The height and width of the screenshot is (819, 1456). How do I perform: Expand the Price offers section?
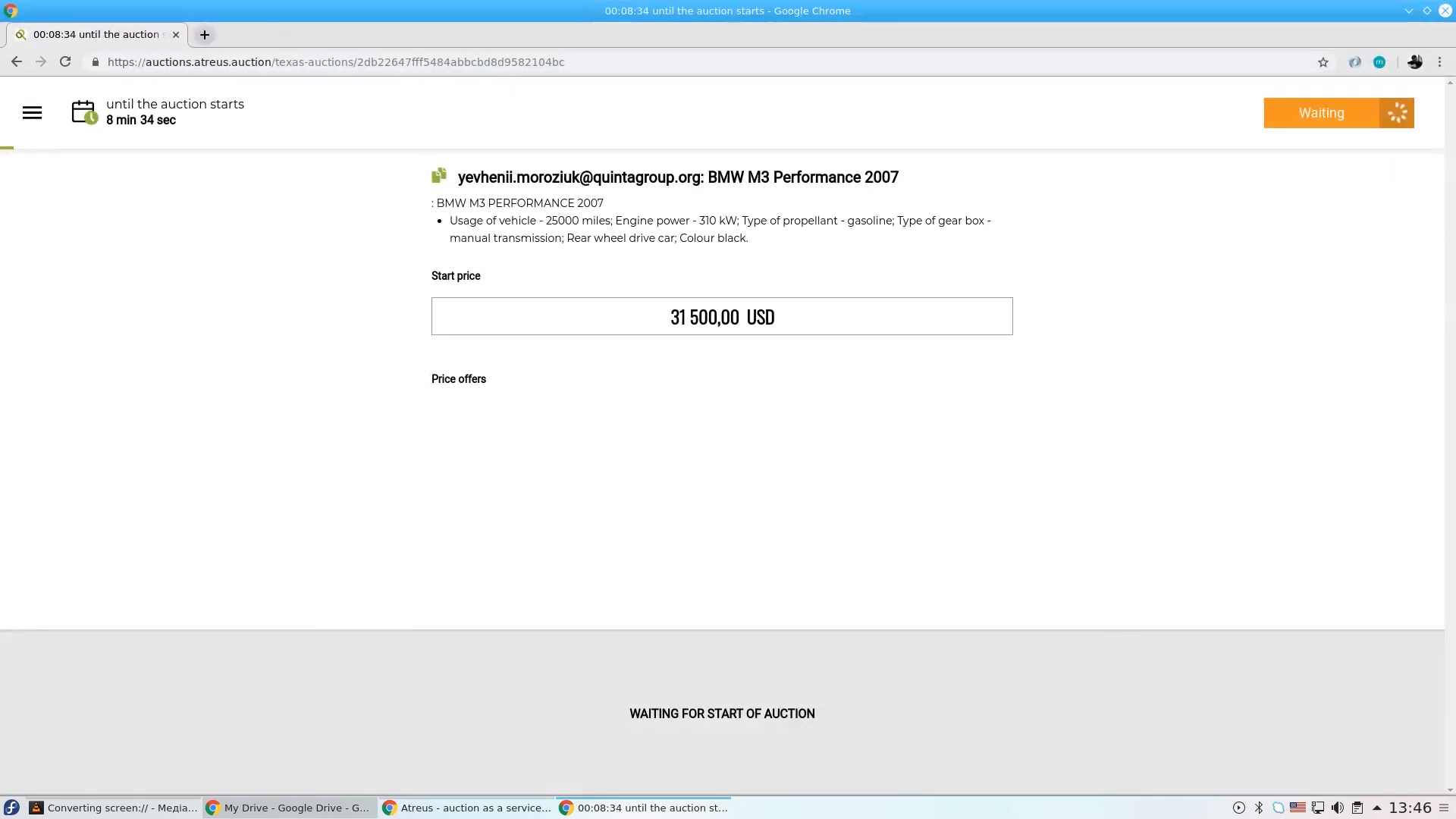click(x=458, y=378)
